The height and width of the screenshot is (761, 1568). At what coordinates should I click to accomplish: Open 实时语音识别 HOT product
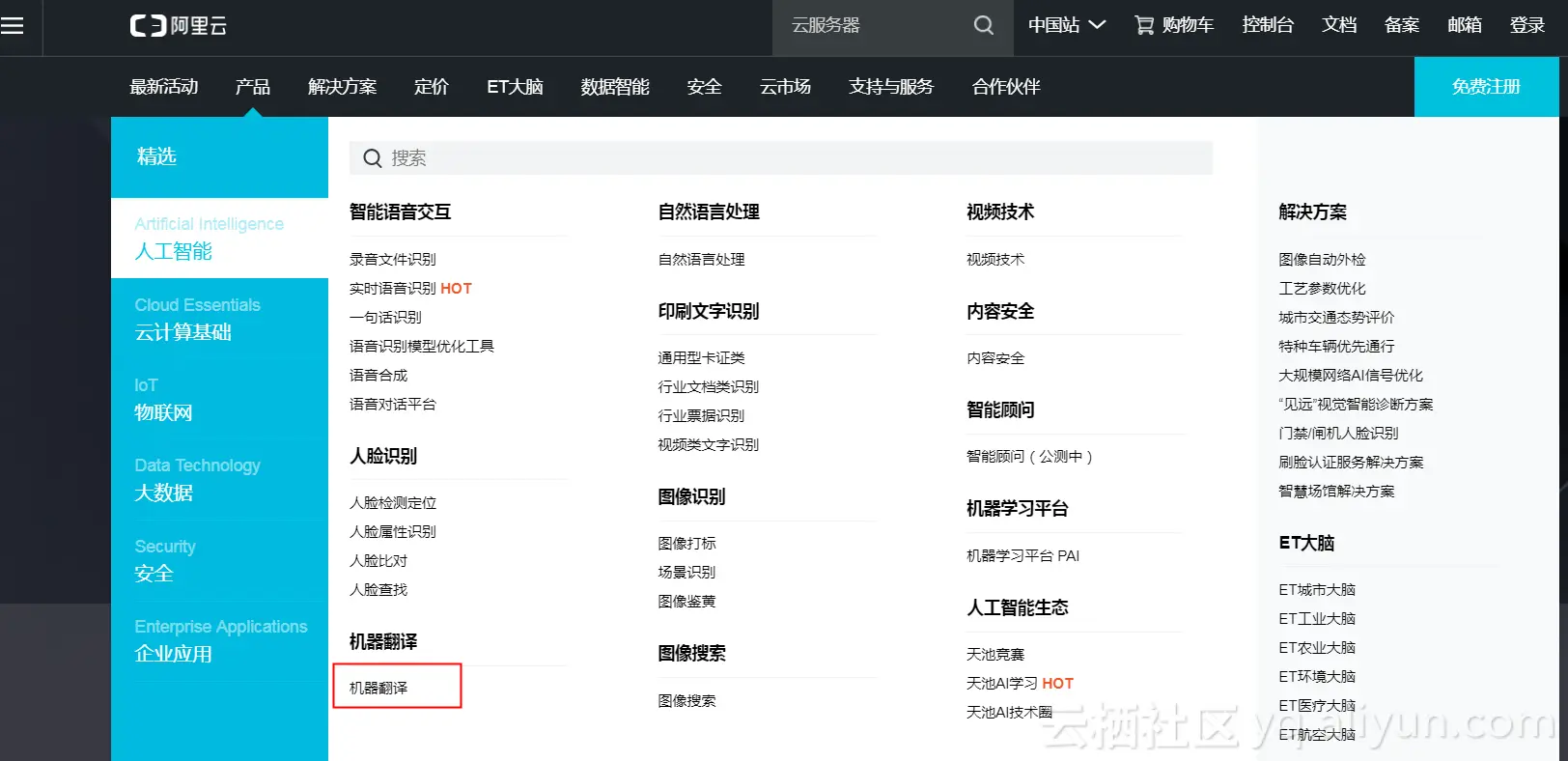410,289
